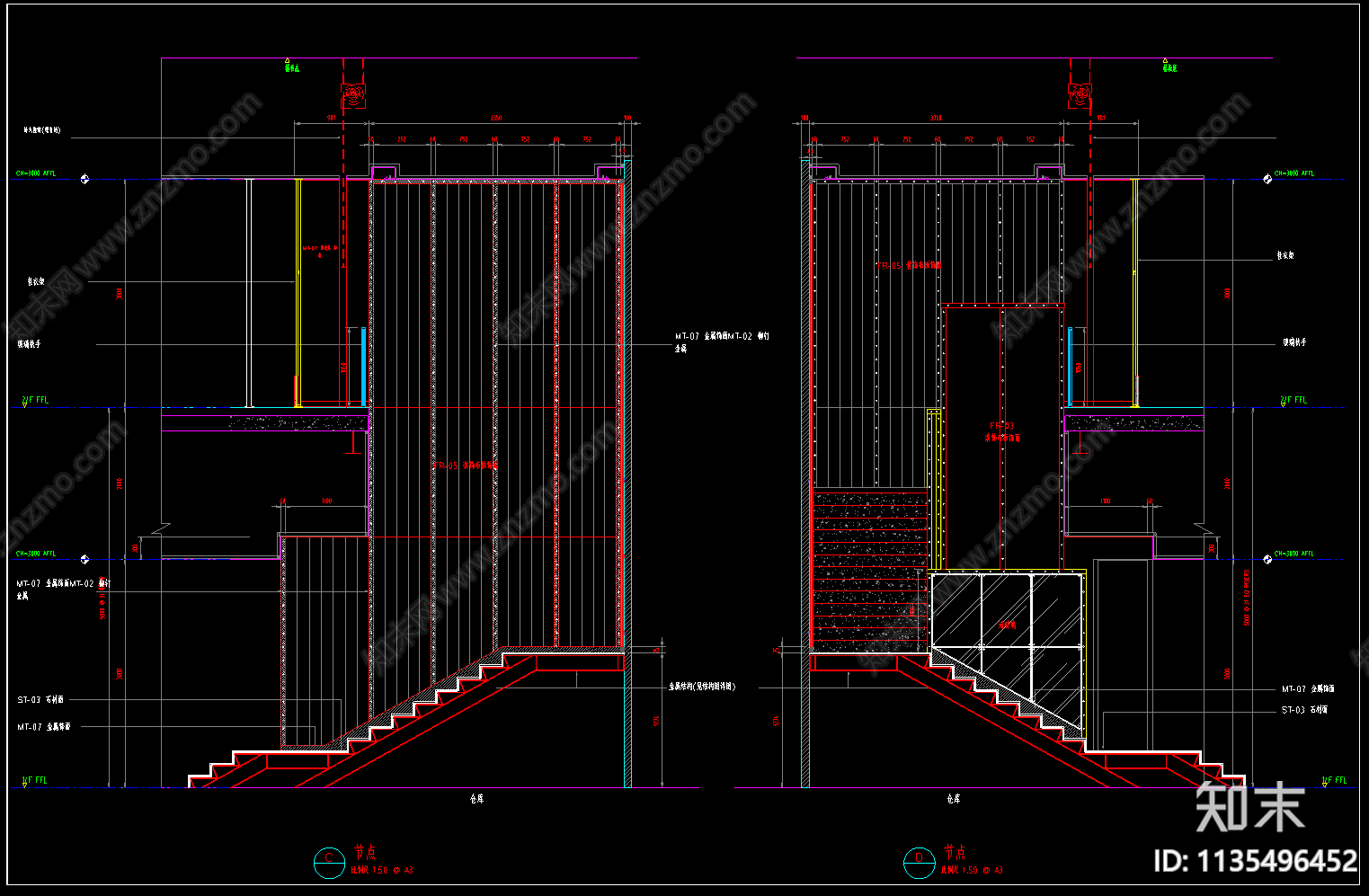Viewport: 1369px width, 896px height.
Task: Click the left 'ST-03' stone finish annotation
Action: click(40, 700)
